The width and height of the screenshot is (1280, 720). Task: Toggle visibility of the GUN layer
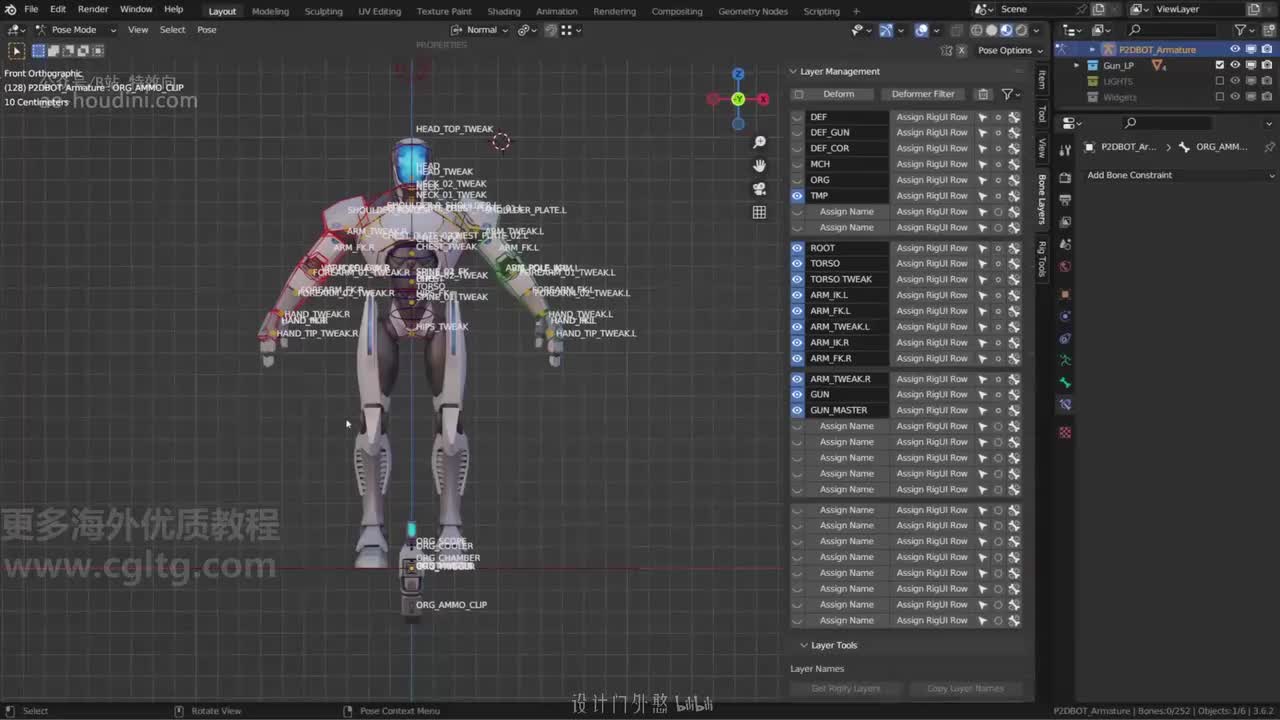coord(797,394)
